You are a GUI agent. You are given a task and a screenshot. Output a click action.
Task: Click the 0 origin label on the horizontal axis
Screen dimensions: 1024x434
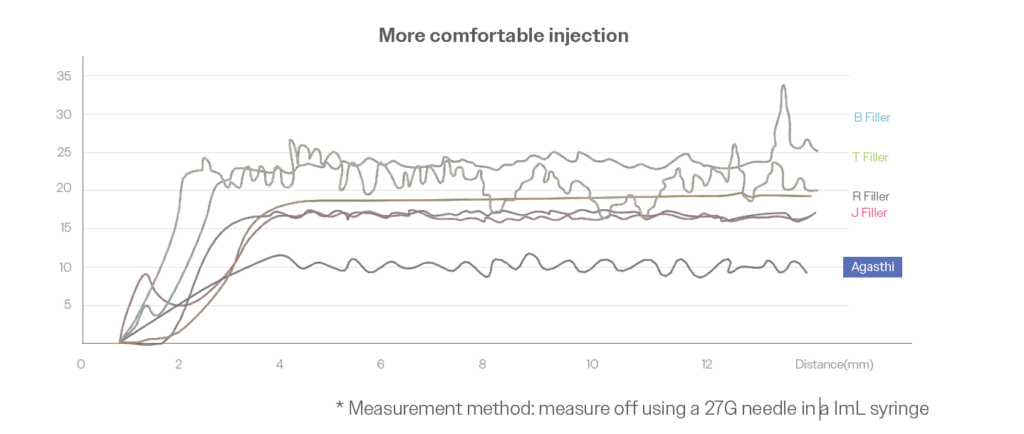click(x=81, y=364)
